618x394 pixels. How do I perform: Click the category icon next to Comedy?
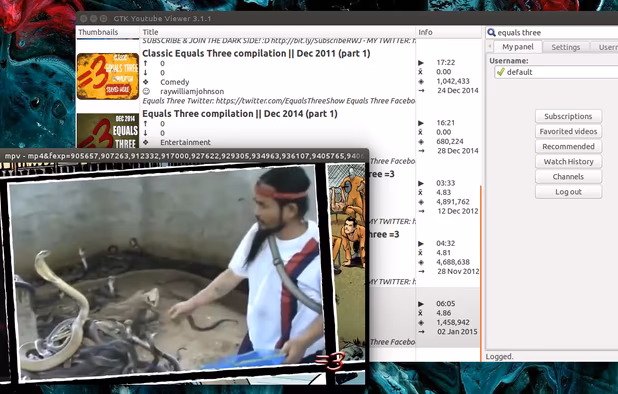point(145,82)
